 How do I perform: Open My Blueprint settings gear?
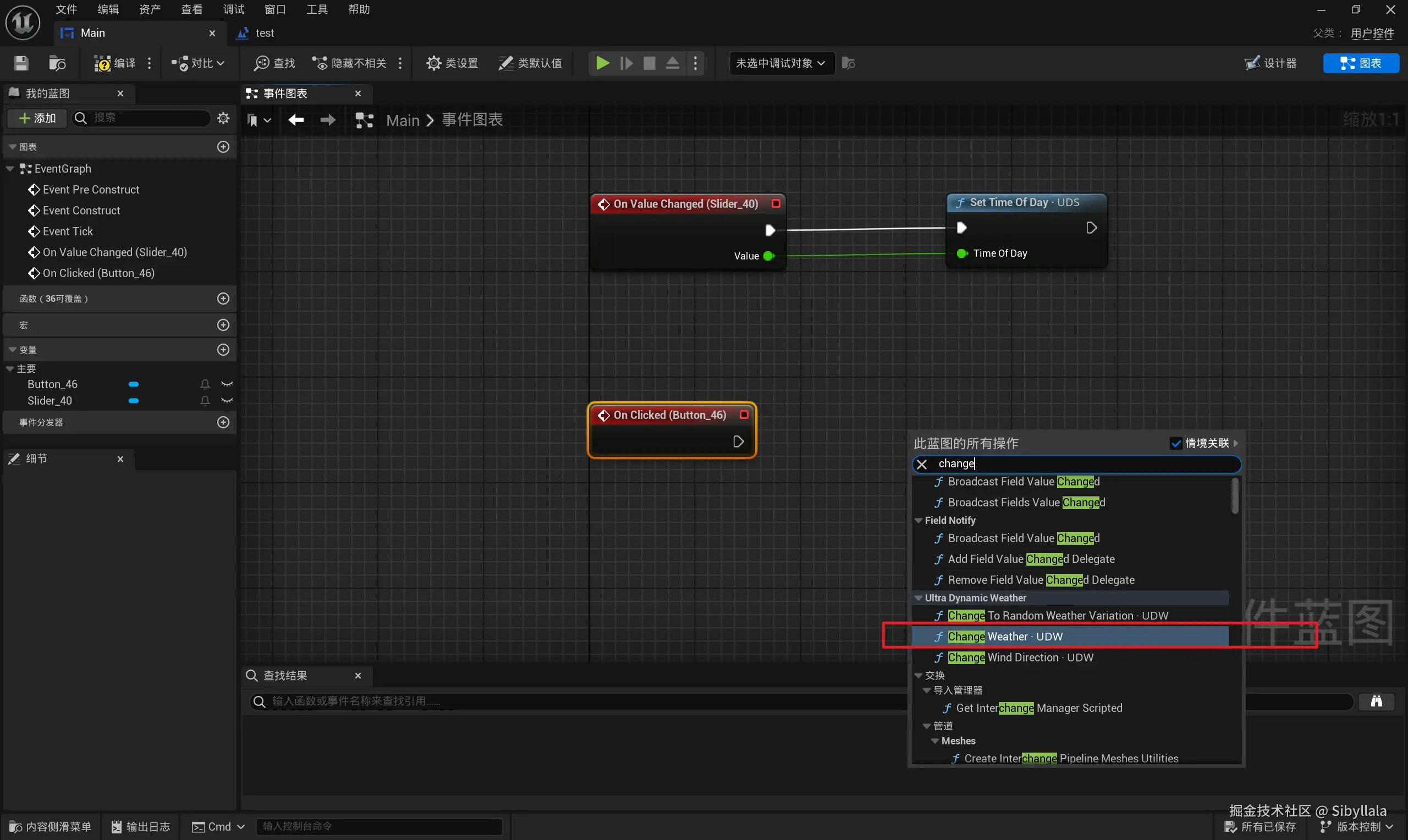(223, 118)
